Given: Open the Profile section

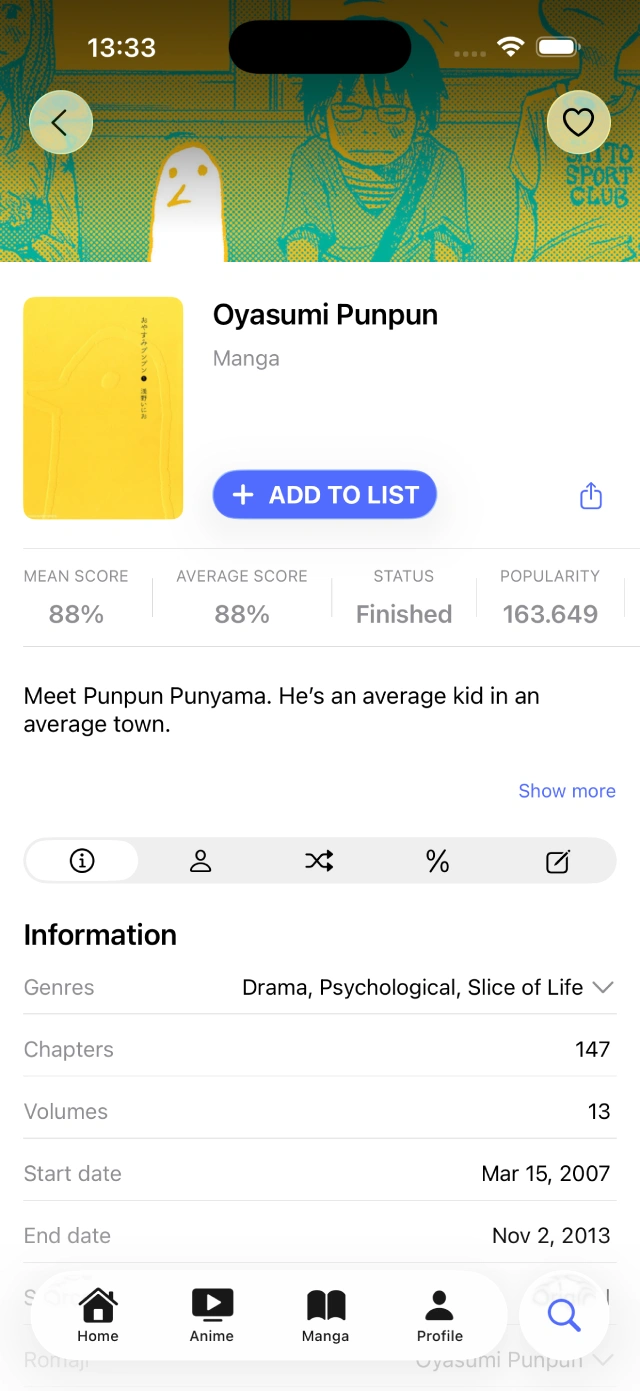Looking at the screenshot, I should 440,1315.
